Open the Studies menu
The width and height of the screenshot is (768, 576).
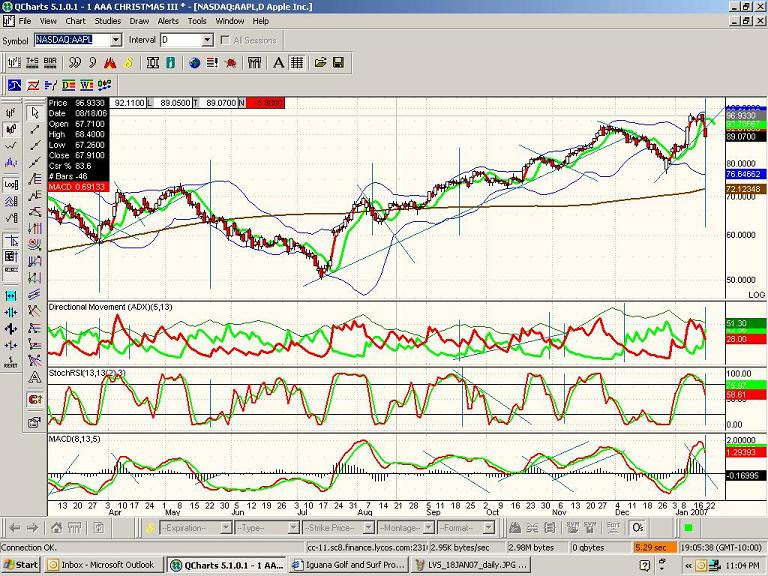108,21
